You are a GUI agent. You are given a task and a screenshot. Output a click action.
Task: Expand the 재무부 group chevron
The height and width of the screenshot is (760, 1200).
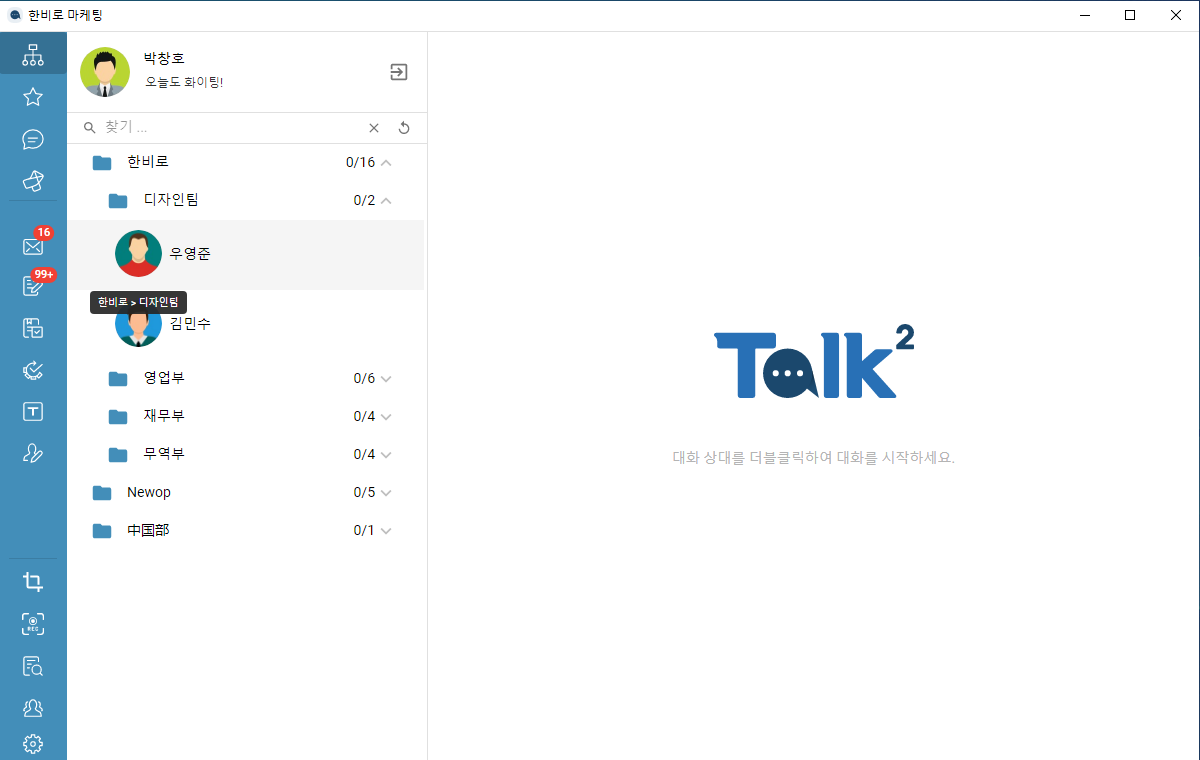[387, 417]
